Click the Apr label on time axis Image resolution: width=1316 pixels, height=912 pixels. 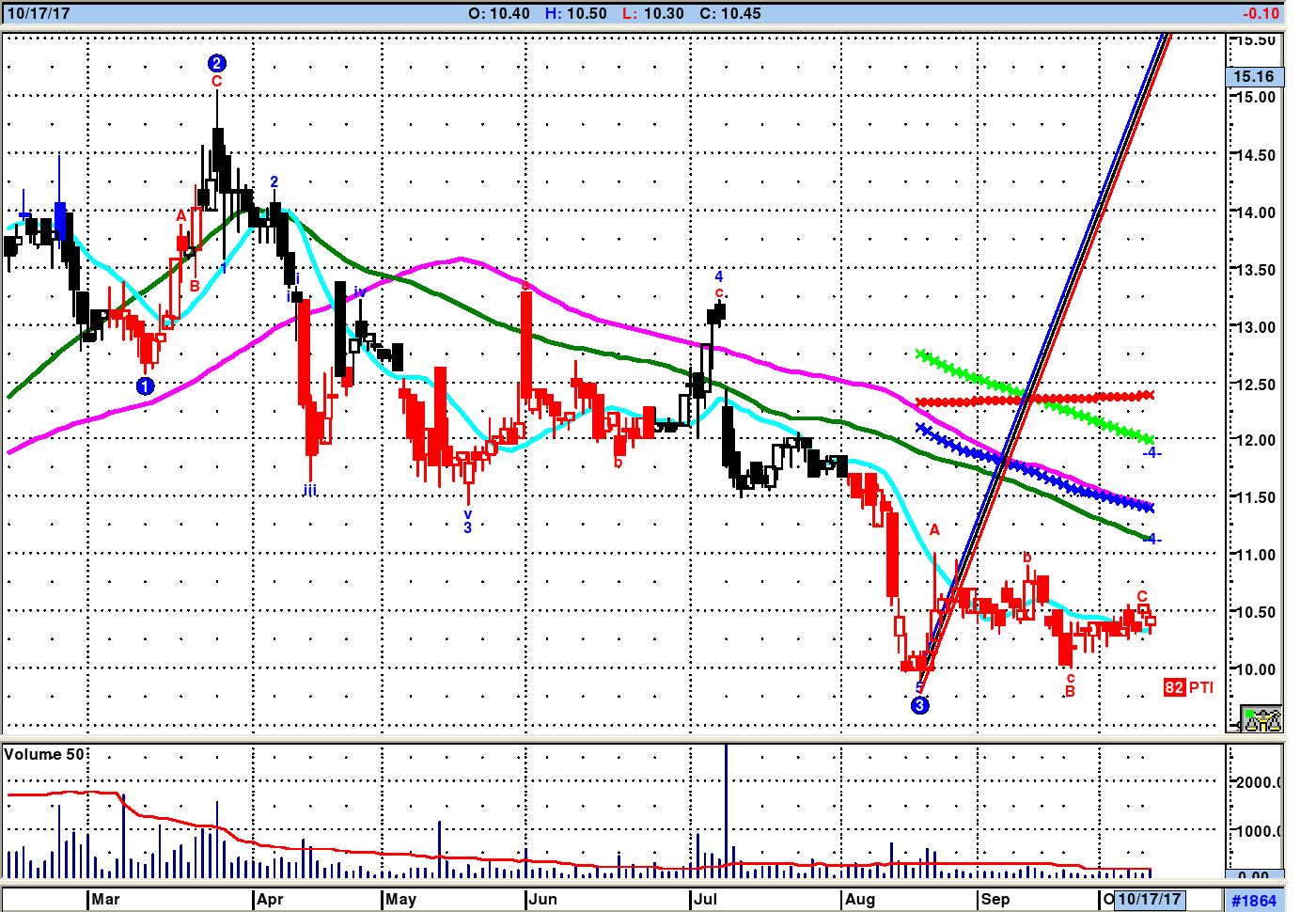click(x=270, y=899)
